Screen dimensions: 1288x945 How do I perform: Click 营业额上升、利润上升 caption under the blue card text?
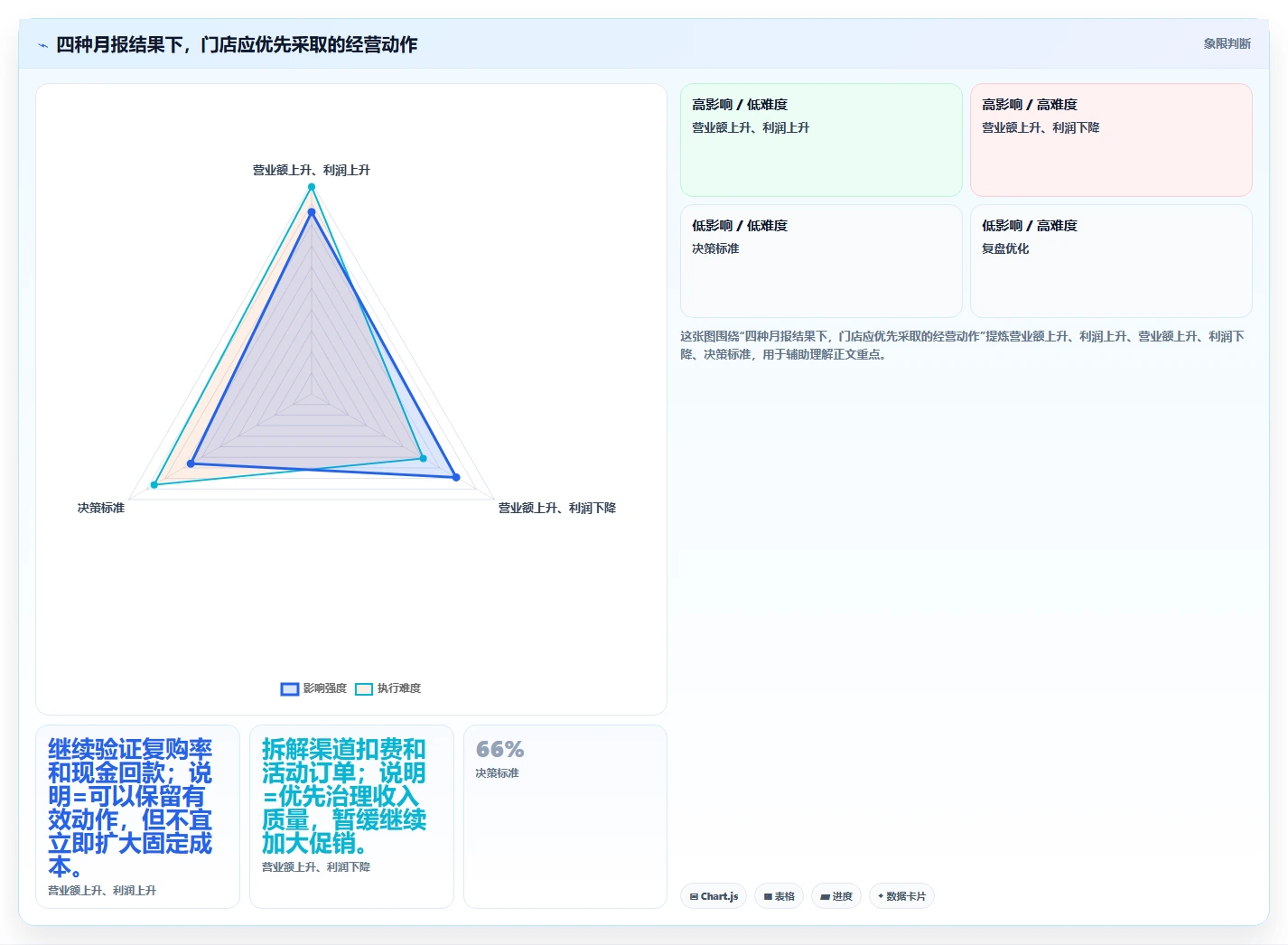pyautogui.click(x=102, y=891)
